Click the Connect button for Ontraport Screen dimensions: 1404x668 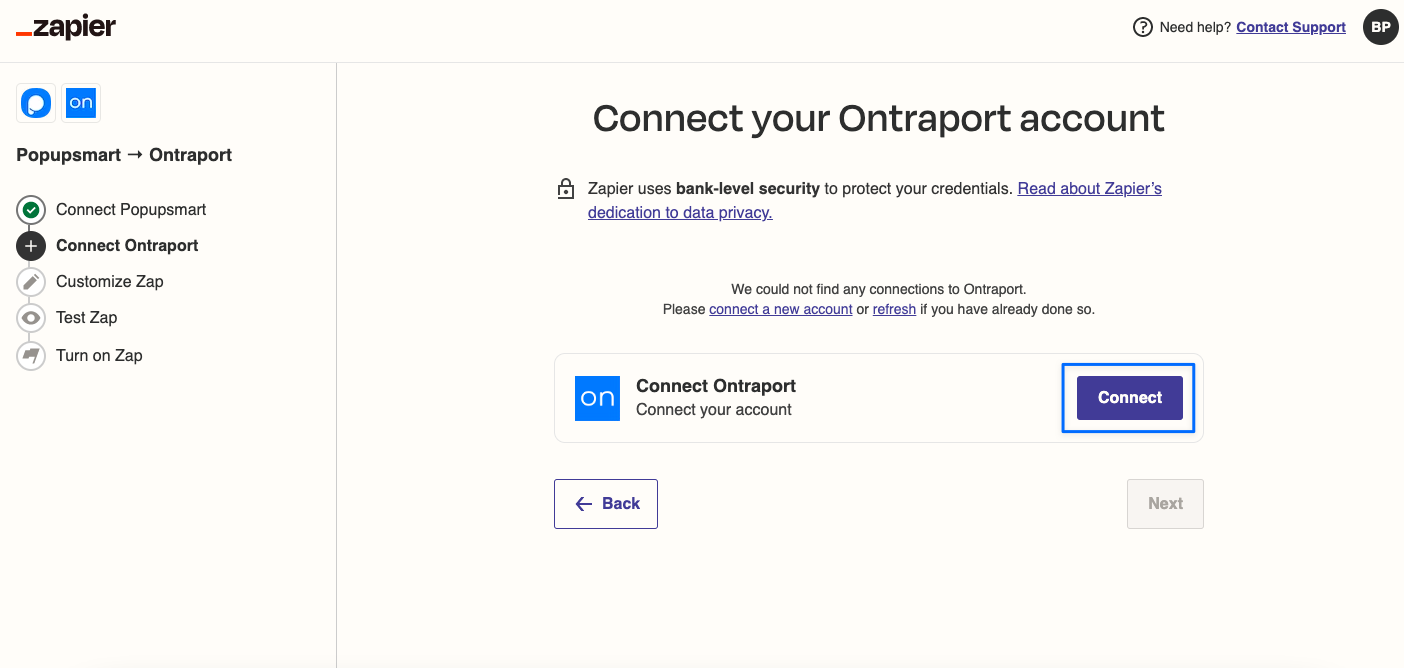click(1128, 397)
